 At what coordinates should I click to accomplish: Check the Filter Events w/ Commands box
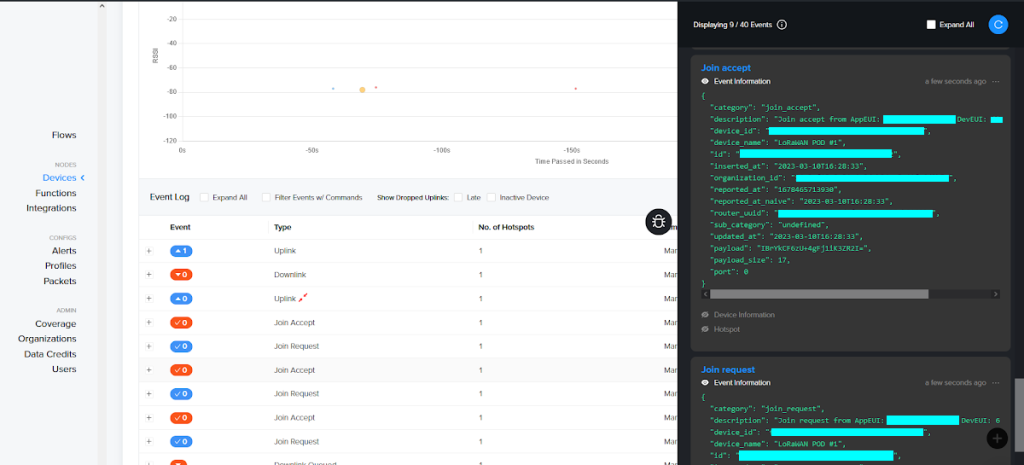(267, 198)
